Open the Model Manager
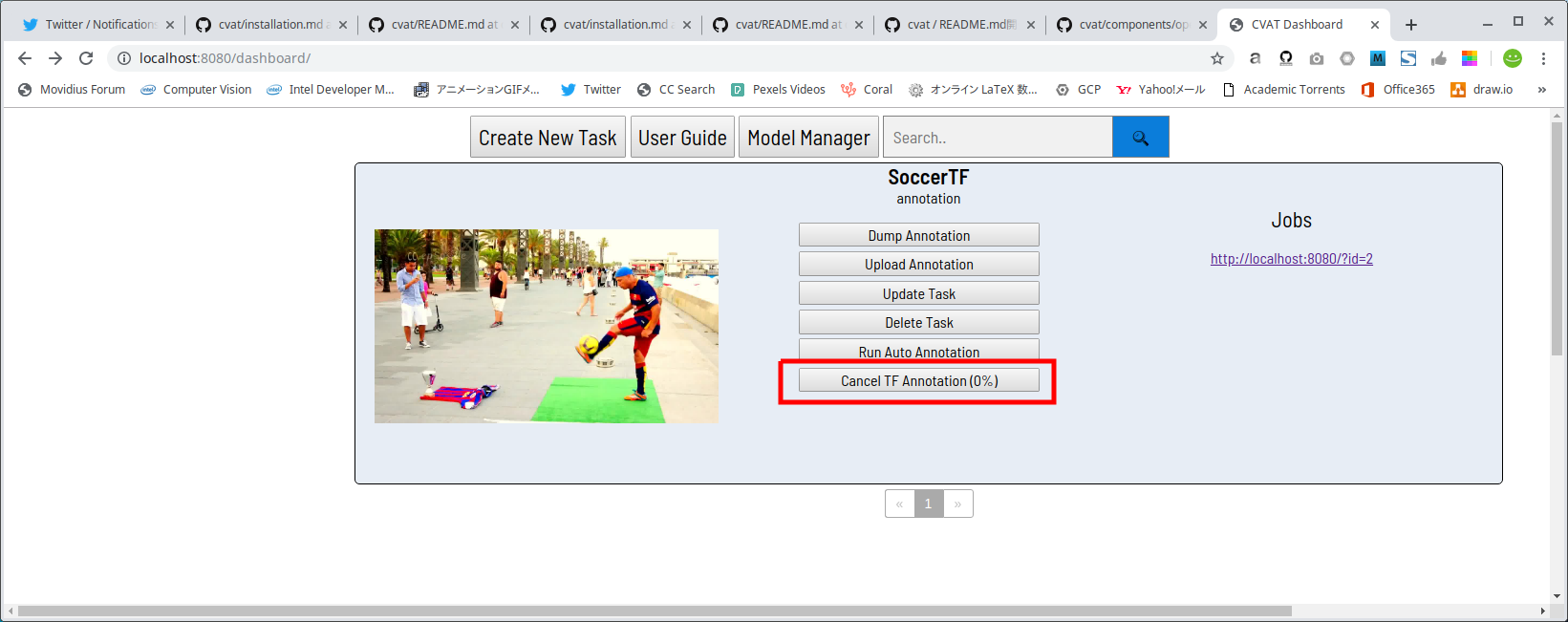 pyautogui.click(x=808, y=138)
